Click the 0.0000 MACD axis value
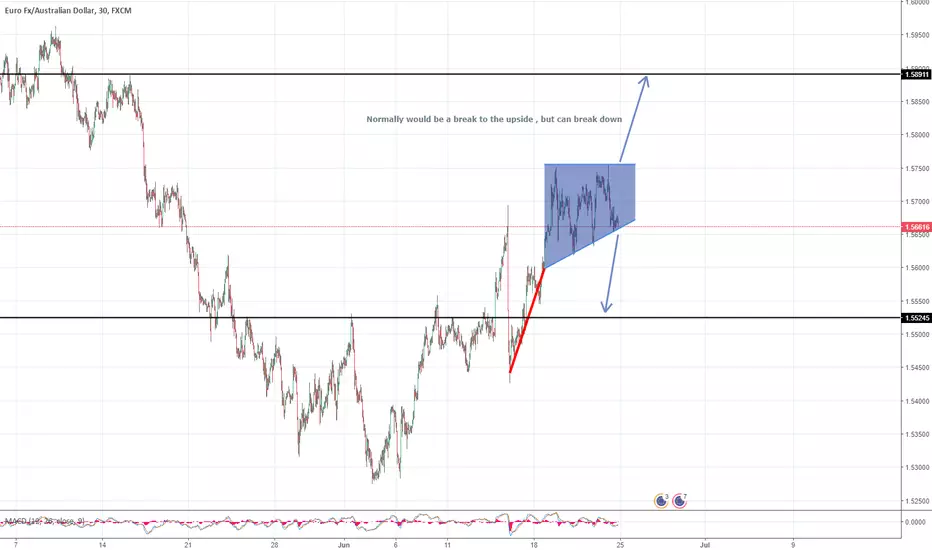 (x=915, y=522)
